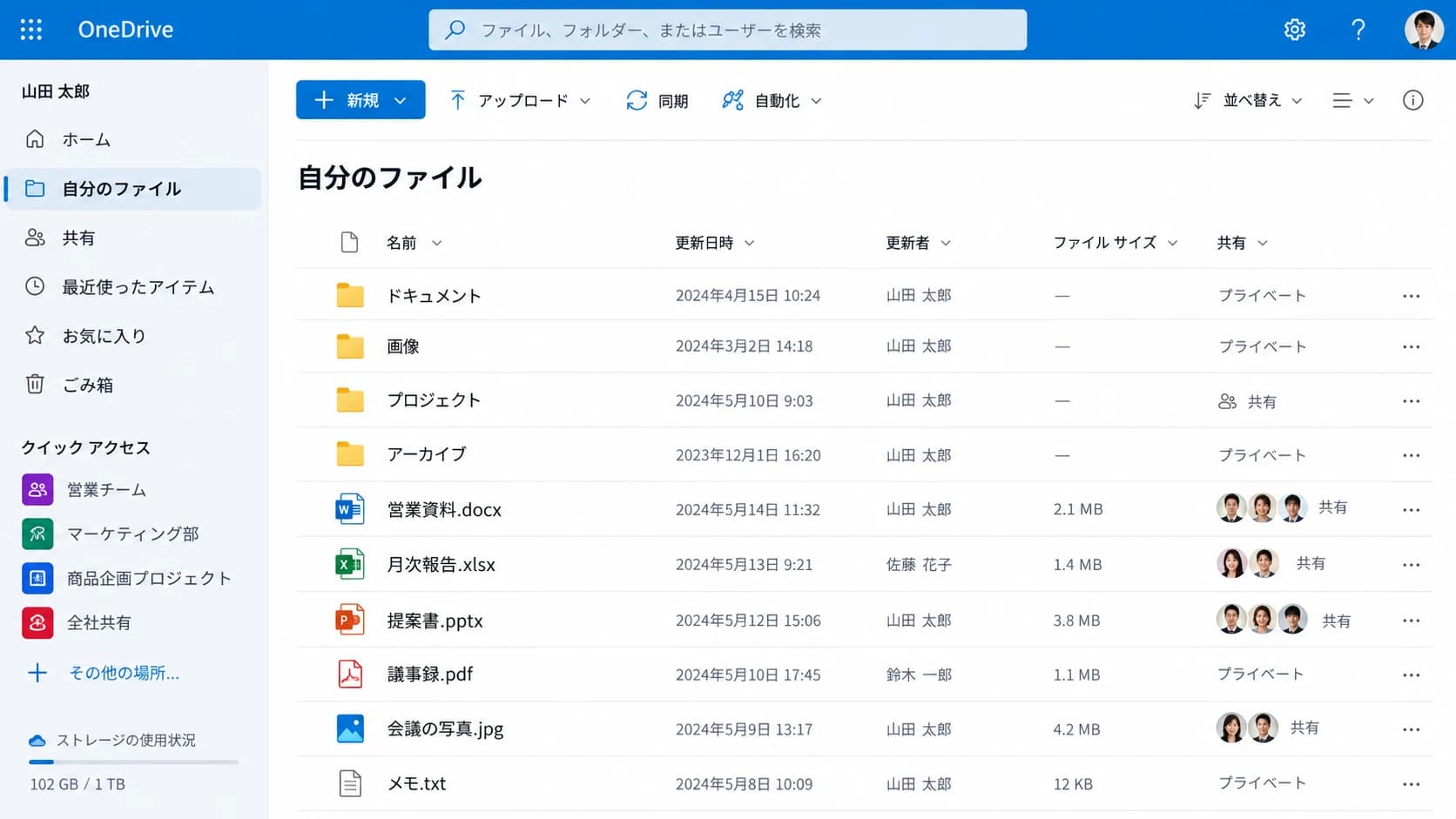Image resolution: width=1456 pixels, height=819 pixels.
Task: Open 最近使ったアイテム in the sidebar
Action: coord(133,286)
